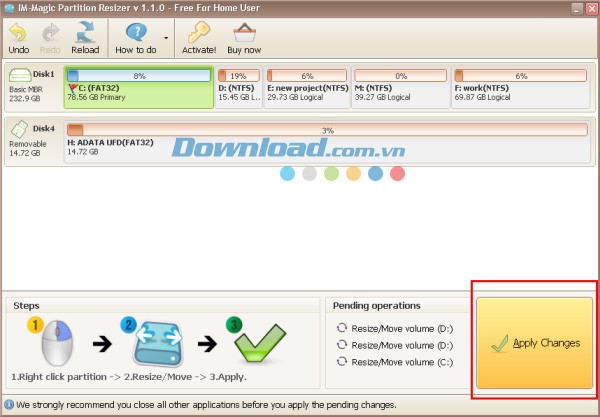
Task: Click the C: partition red flag icon
Action: [73, 88]
